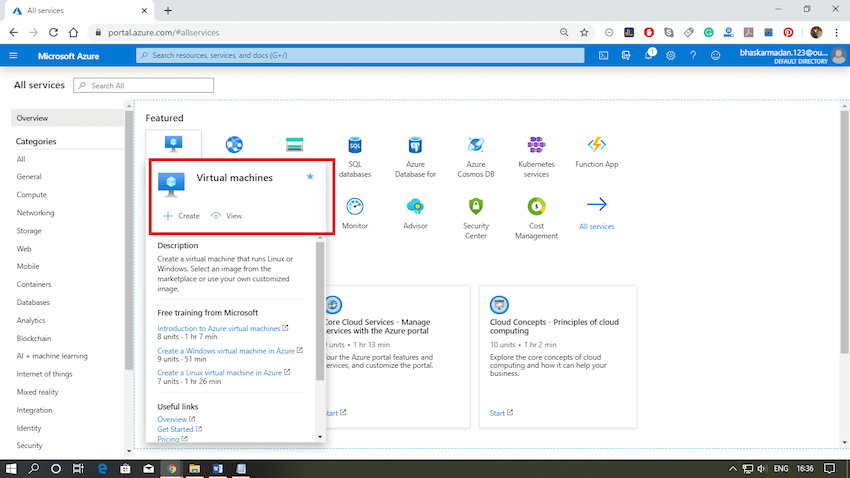Select the Identity category
Viewport: 850px width, 478px height.
pyautogui.click(x=29, y=428)
